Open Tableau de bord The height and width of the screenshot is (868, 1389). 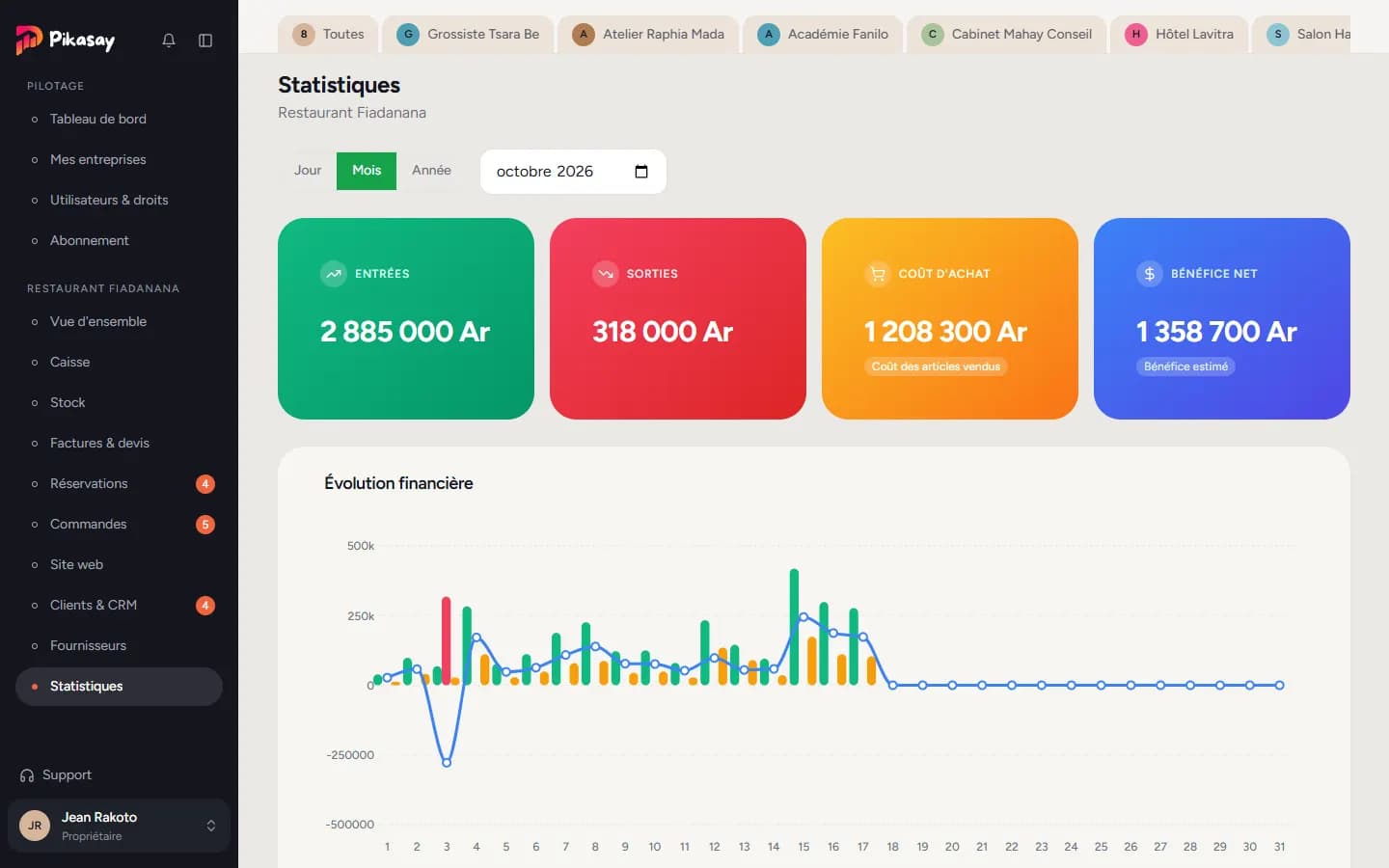119,120
